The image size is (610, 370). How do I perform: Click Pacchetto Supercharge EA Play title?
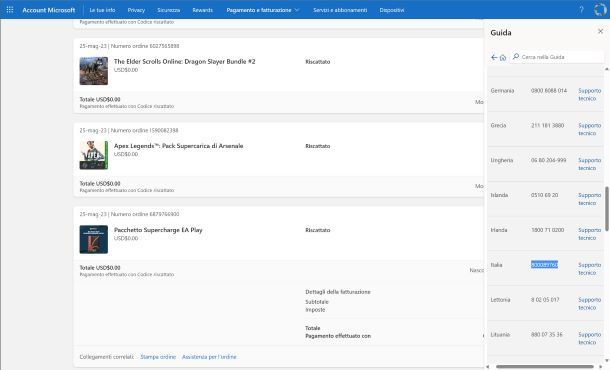click(x=158, y=230)
